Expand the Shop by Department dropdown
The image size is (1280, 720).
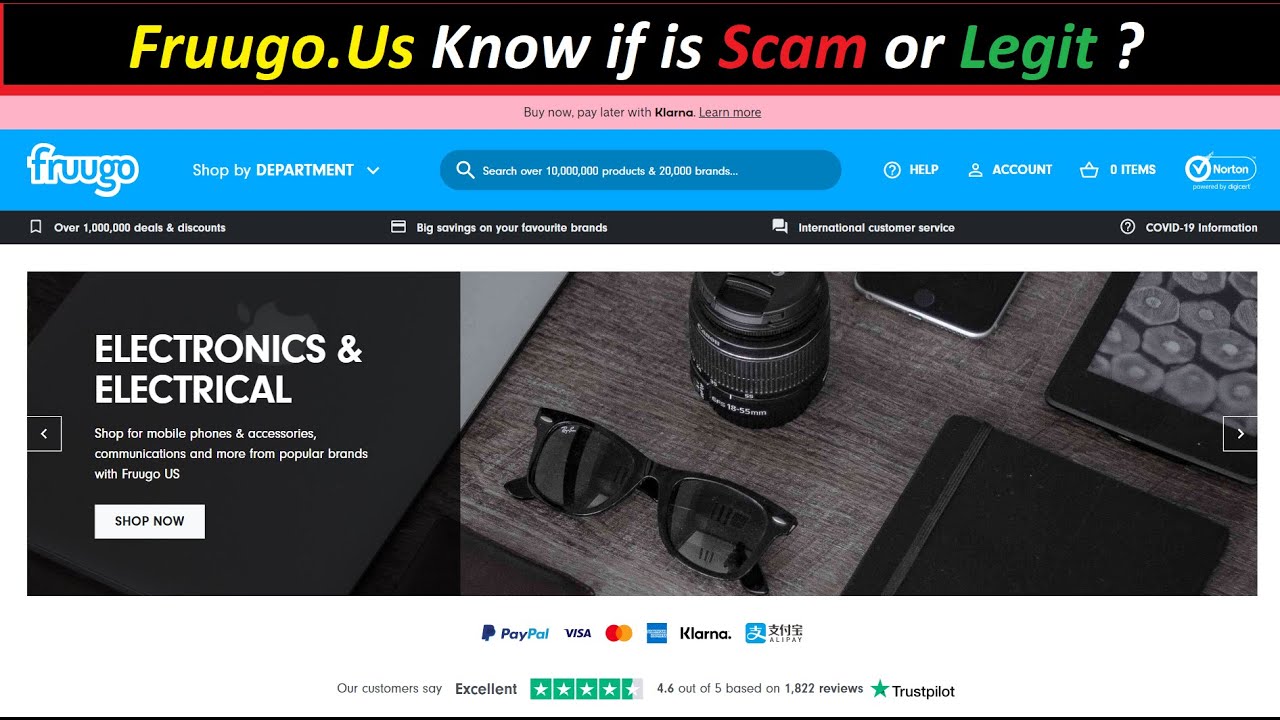(x=286, y=170)
